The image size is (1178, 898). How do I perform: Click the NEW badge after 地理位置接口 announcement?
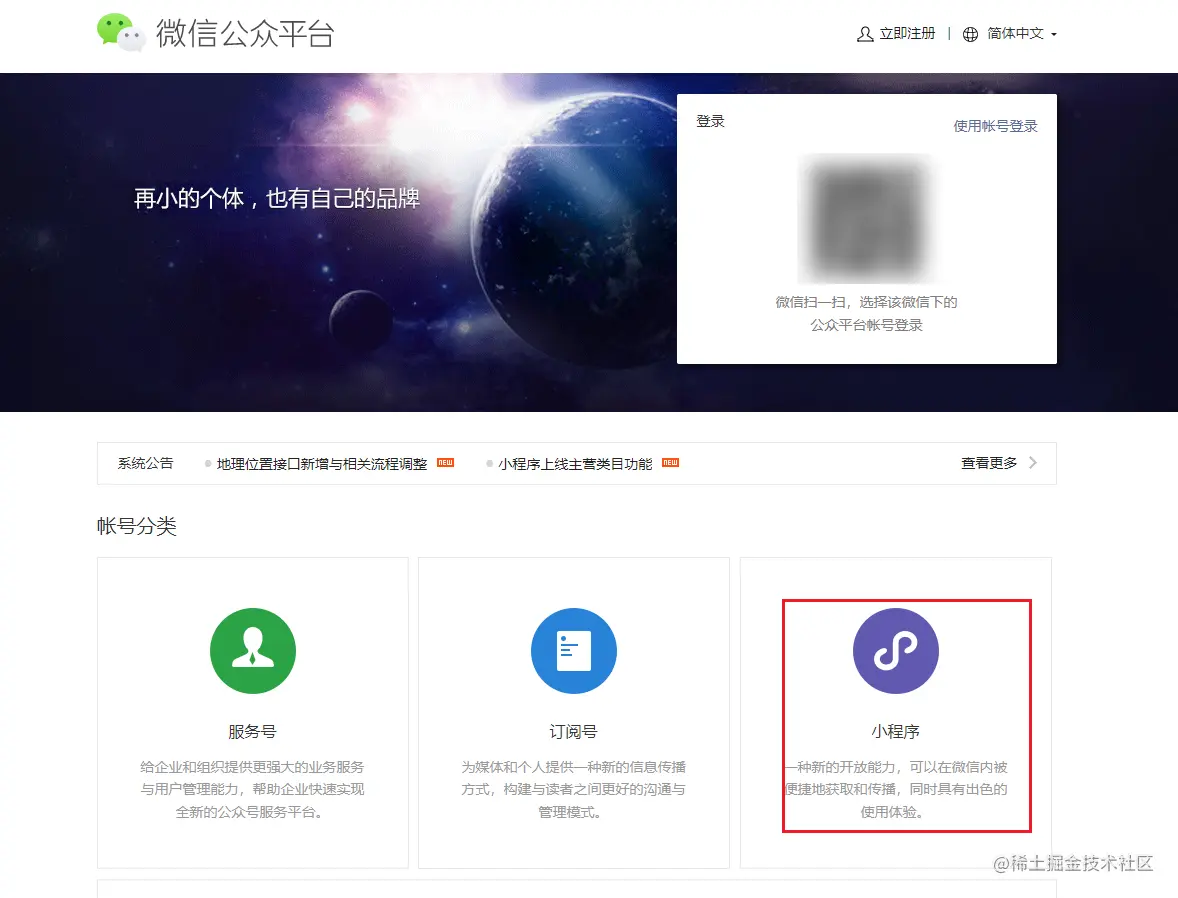click(x=446, y=462)
